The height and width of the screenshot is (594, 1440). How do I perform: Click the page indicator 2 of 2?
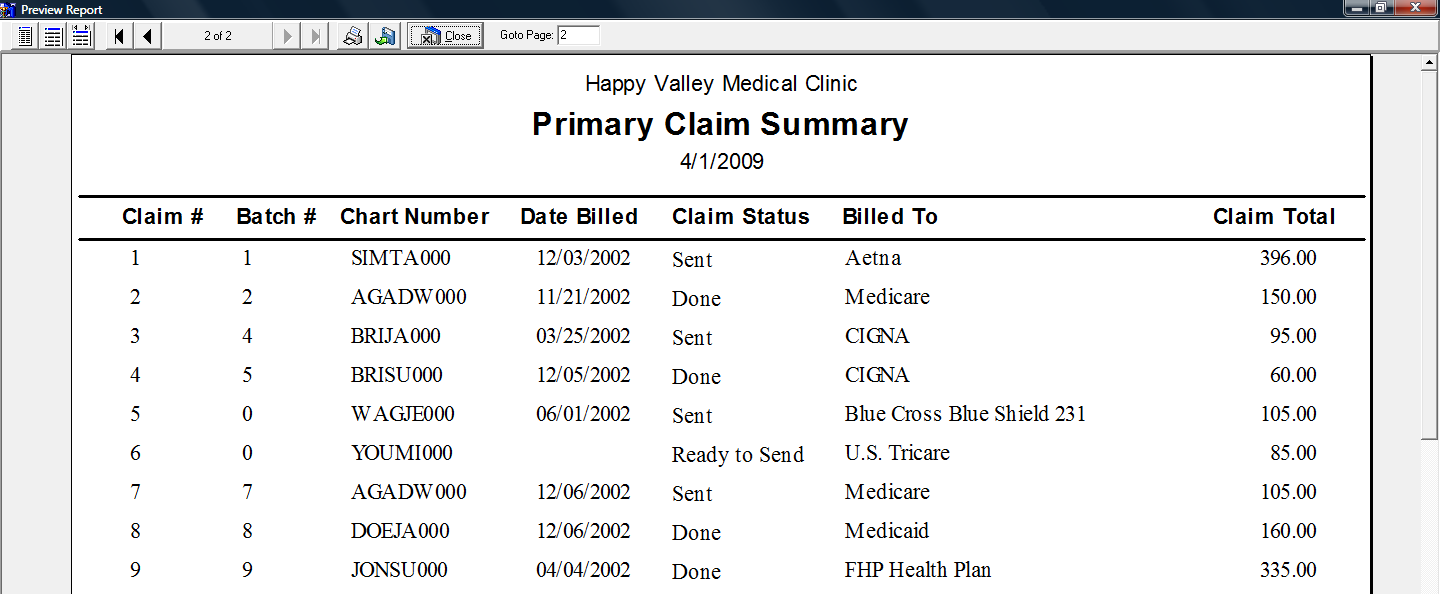tap(218, 36)
